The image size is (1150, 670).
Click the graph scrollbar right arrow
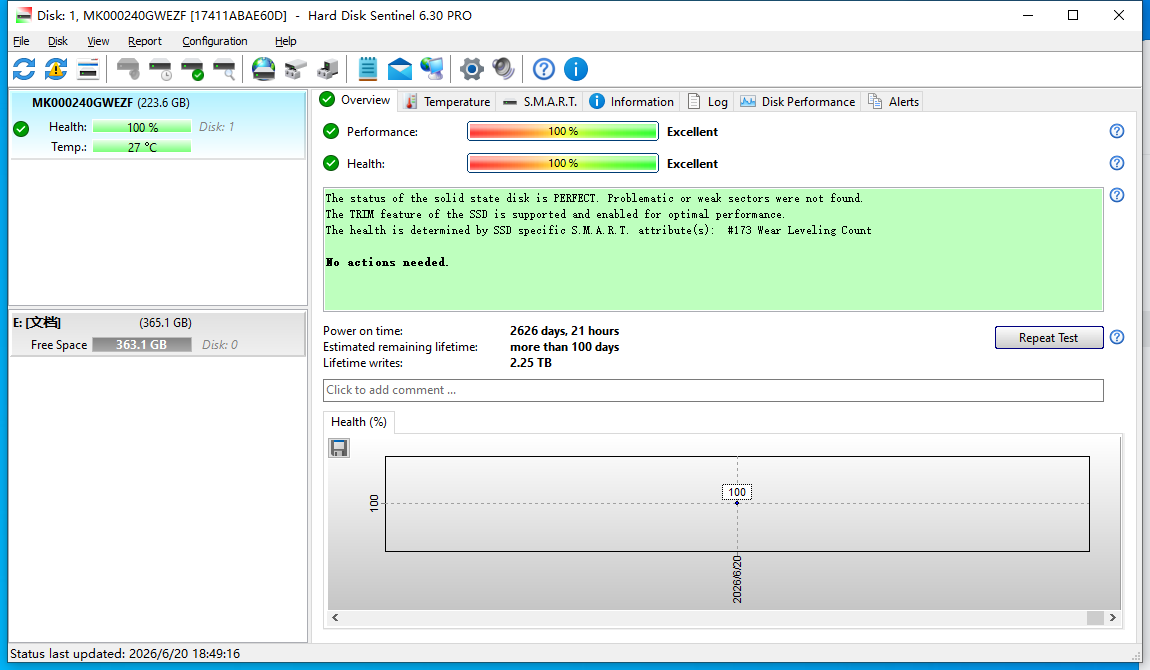[1113, 618]
